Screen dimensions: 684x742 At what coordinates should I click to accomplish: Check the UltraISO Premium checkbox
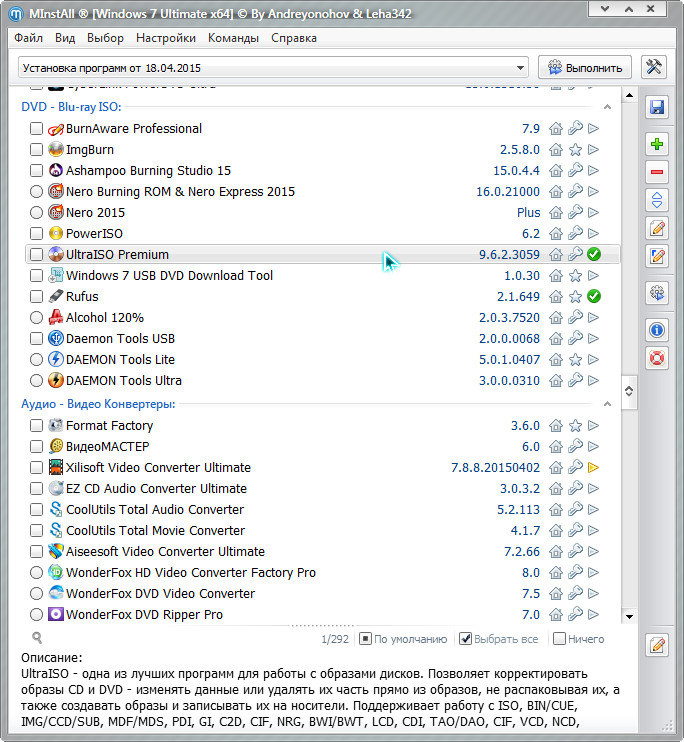pyautogui.click(x=36, y=254)
